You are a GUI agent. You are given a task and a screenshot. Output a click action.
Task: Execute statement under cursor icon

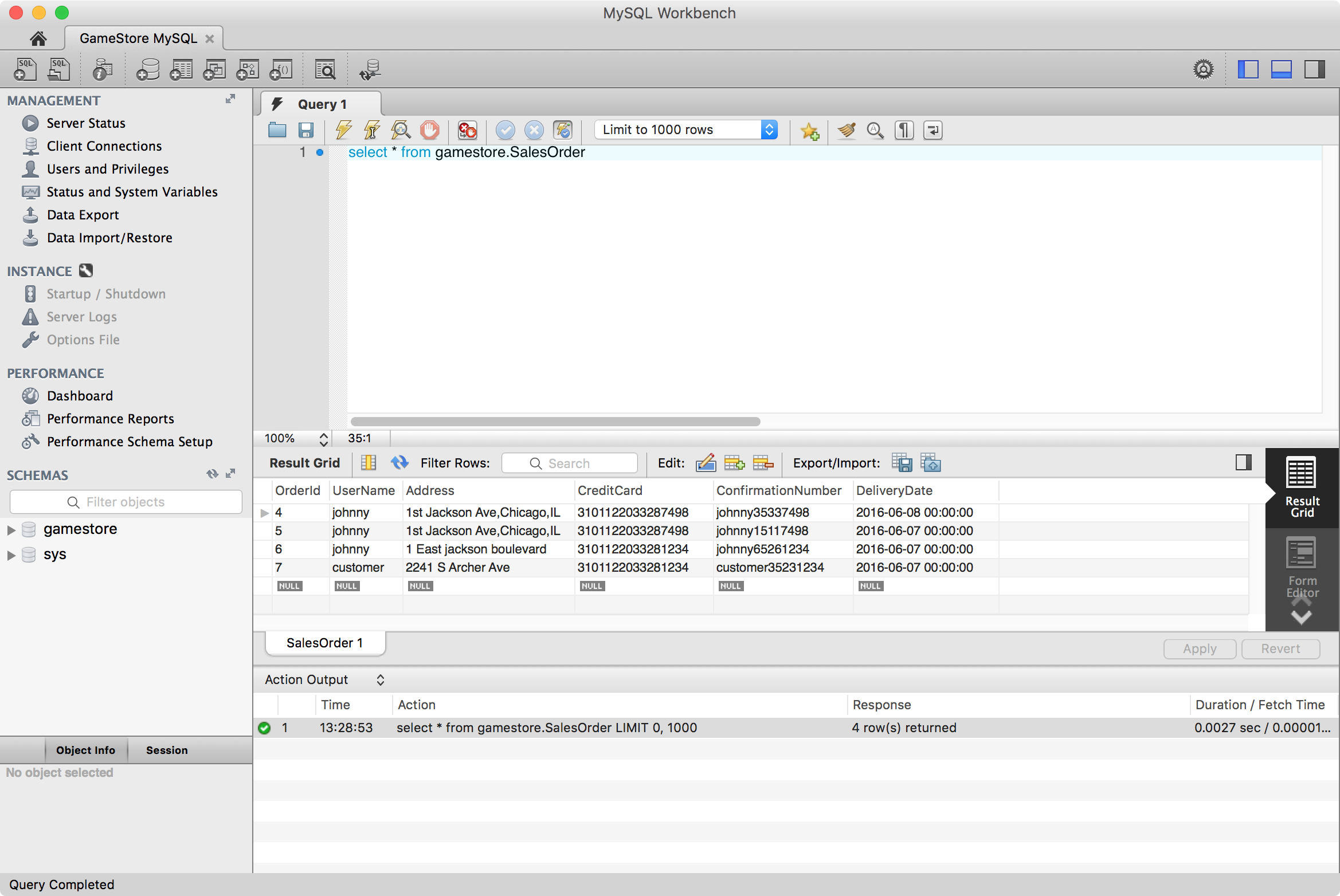point(372,130)
